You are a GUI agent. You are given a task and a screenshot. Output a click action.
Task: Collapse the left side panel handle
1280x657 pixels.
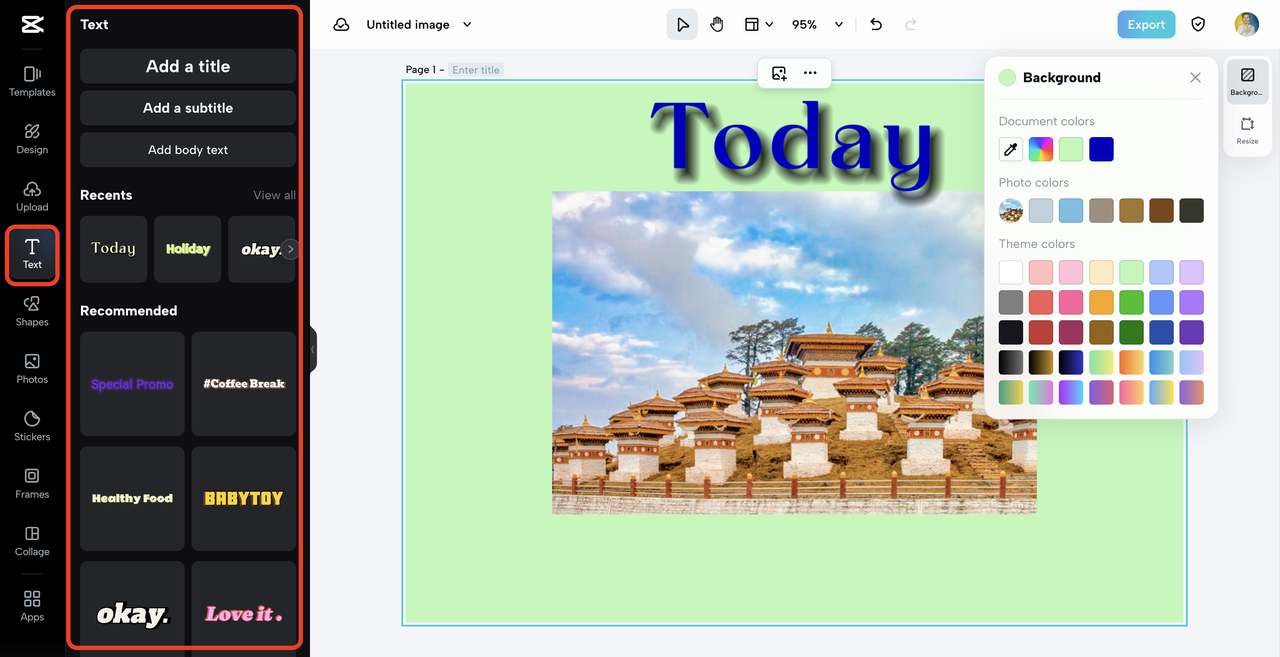313,349
